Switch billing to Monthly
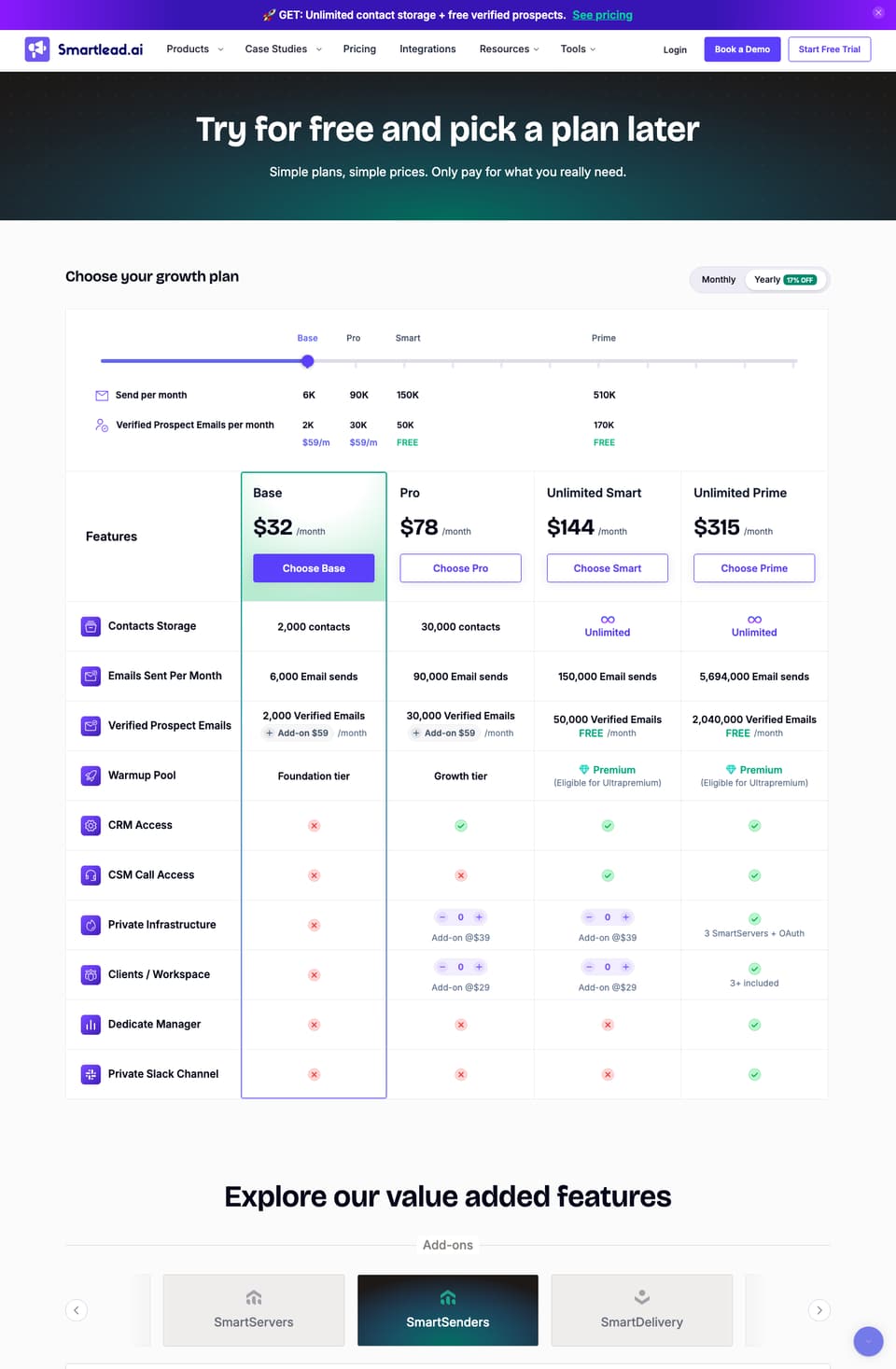Viewport: 896px width, 1369px height. pos(719,280)
